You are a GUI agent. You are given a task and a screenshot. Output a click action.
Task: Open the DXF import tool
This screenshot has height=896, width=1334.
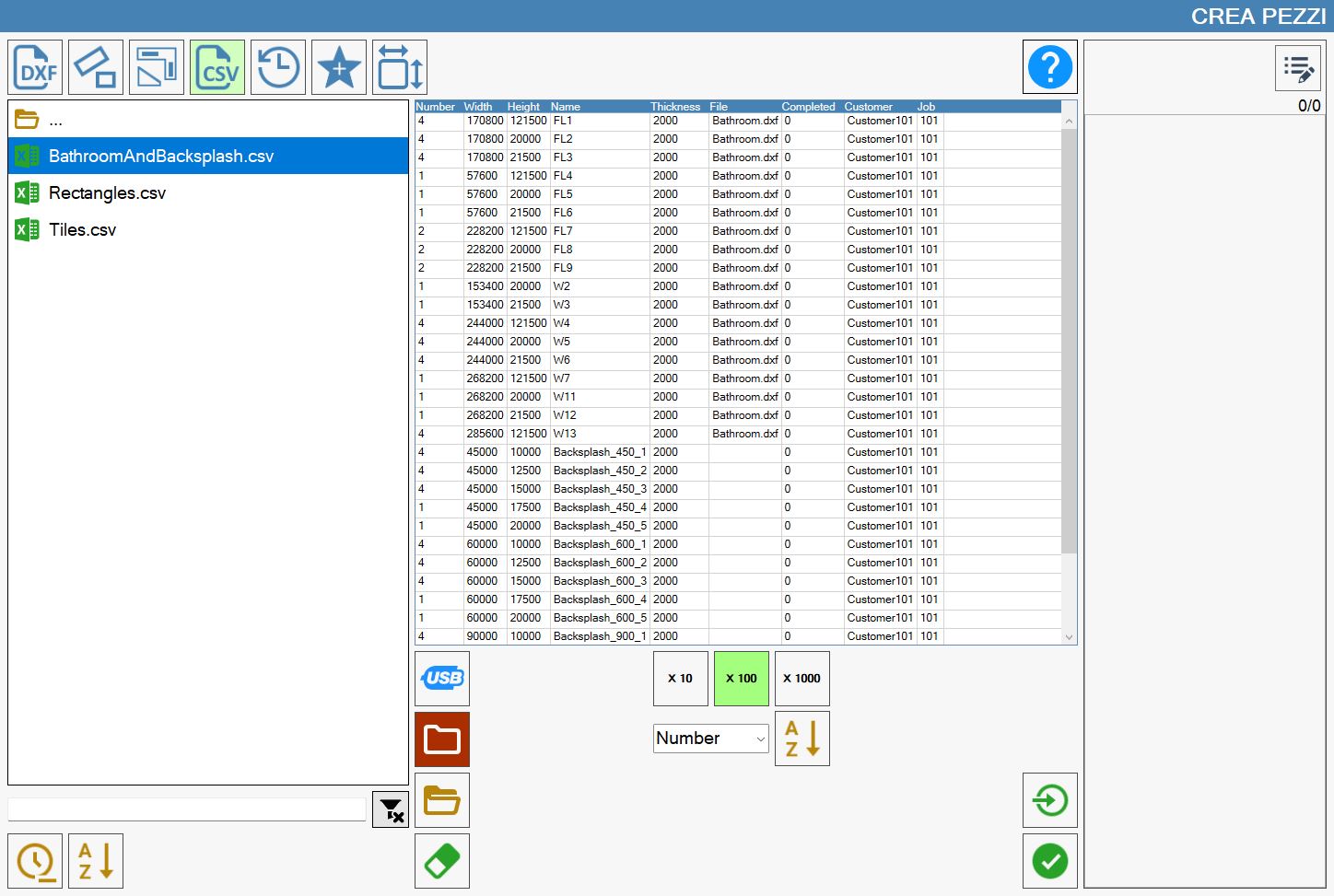[x=35, y=67]
